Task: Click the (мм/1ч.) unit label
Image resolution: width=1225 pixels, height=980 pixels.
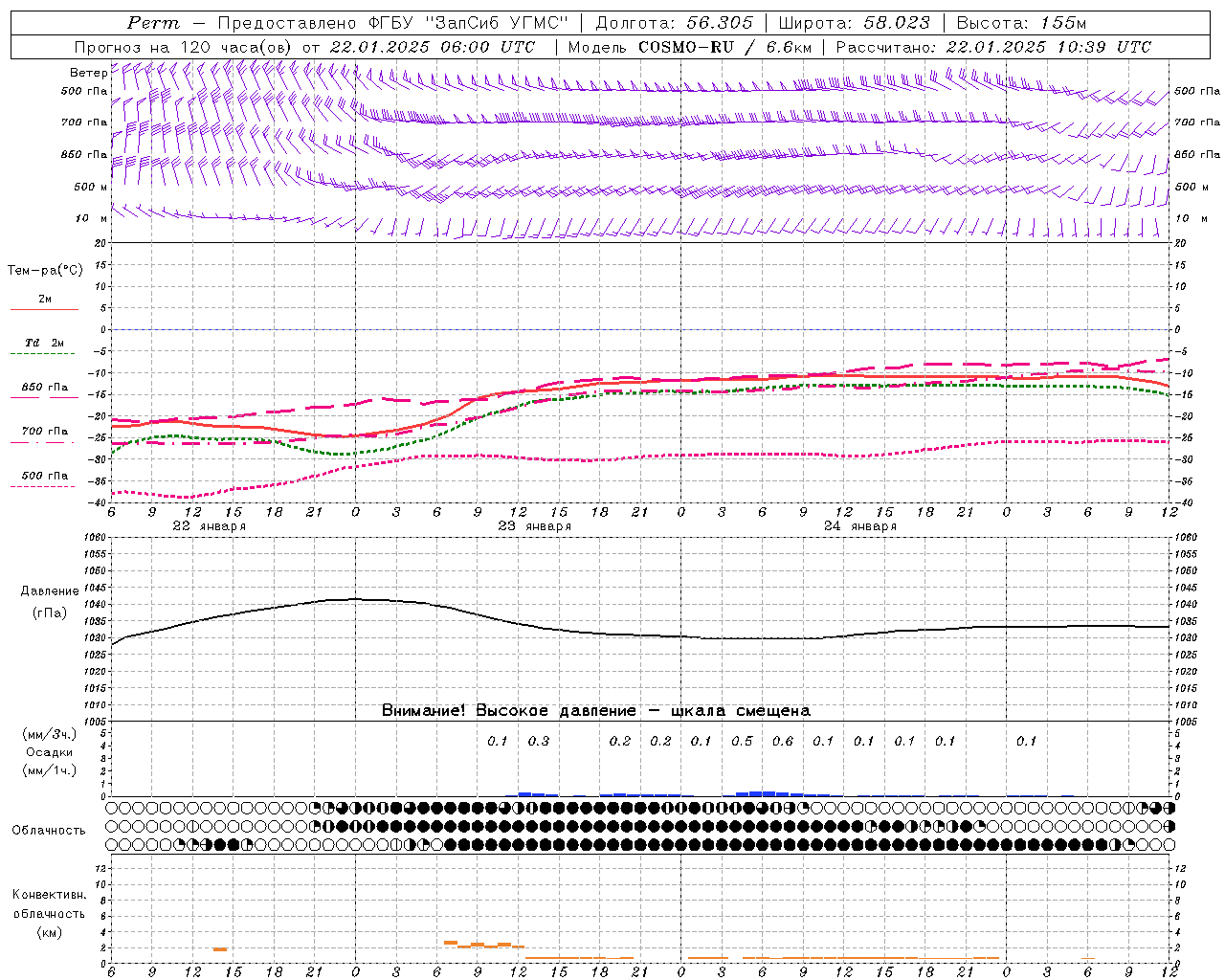Action: click(50, 770)
